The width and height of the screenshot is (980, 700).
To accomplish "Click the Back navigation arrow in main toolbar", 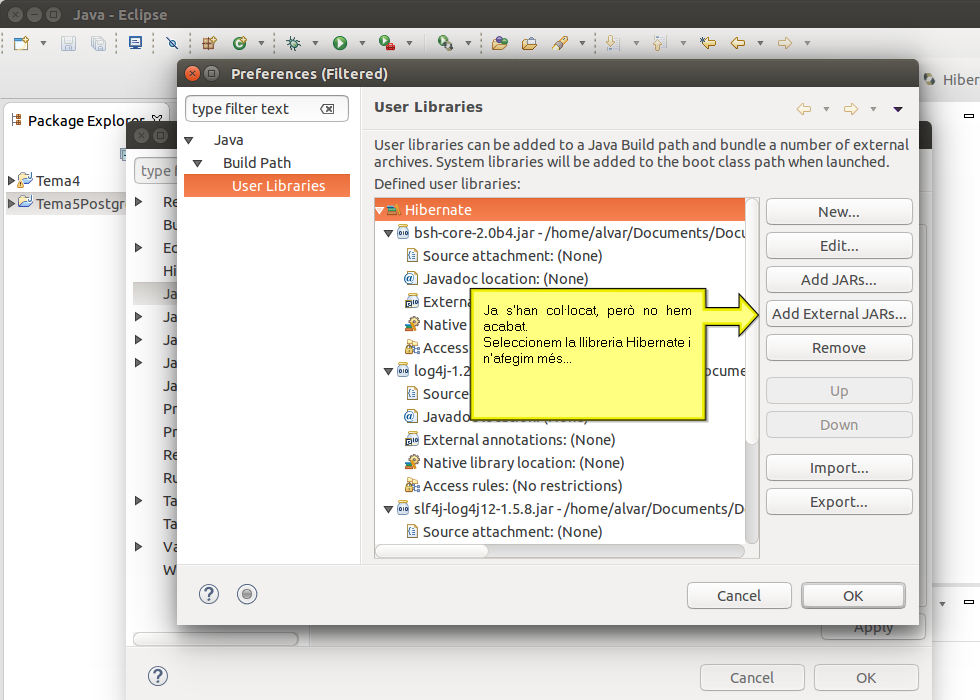I will (738, 43).
